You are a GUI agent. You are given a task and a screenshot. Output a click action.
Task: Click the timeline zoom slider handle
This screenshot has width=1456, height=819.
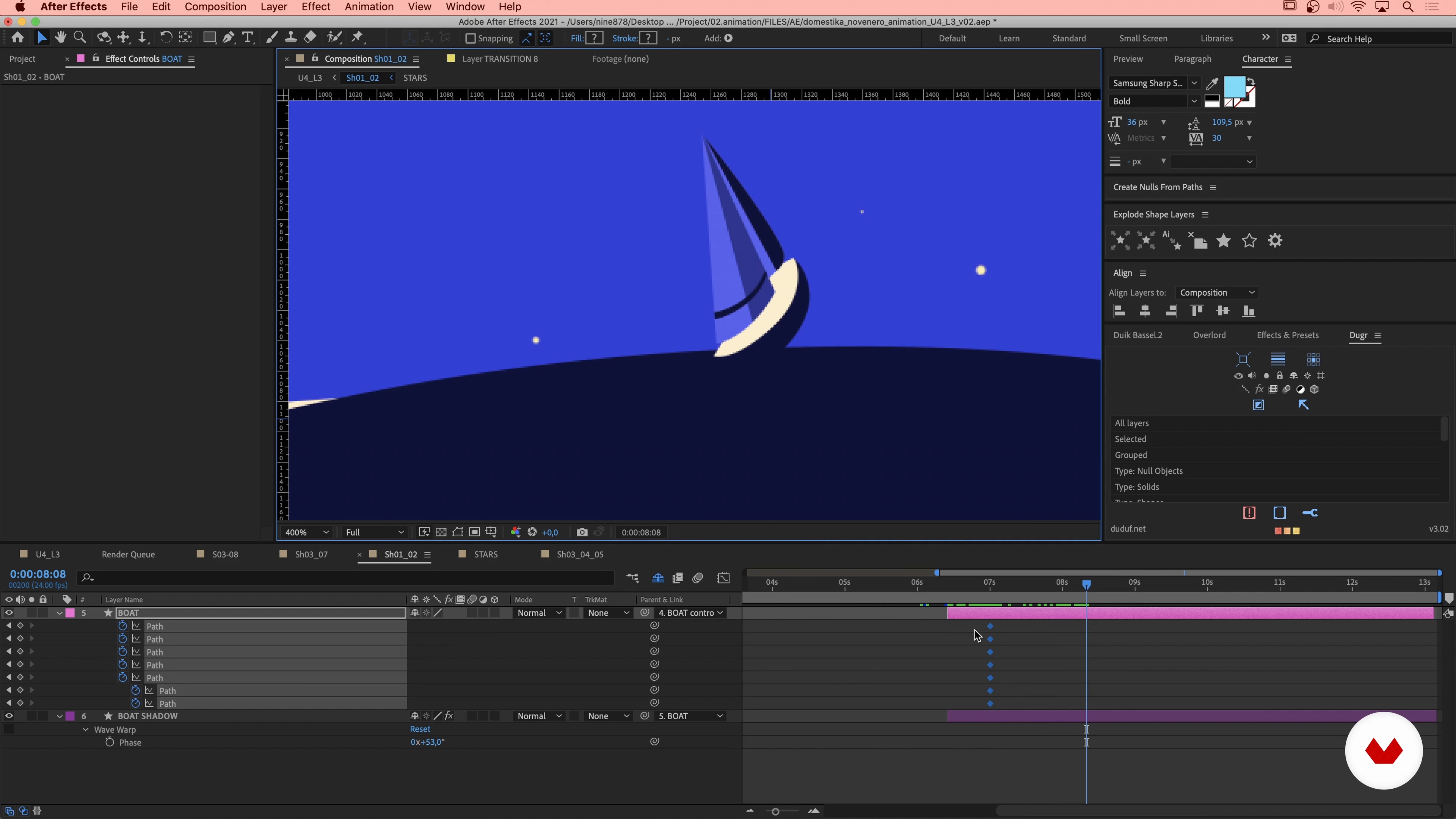pos(775,812)
